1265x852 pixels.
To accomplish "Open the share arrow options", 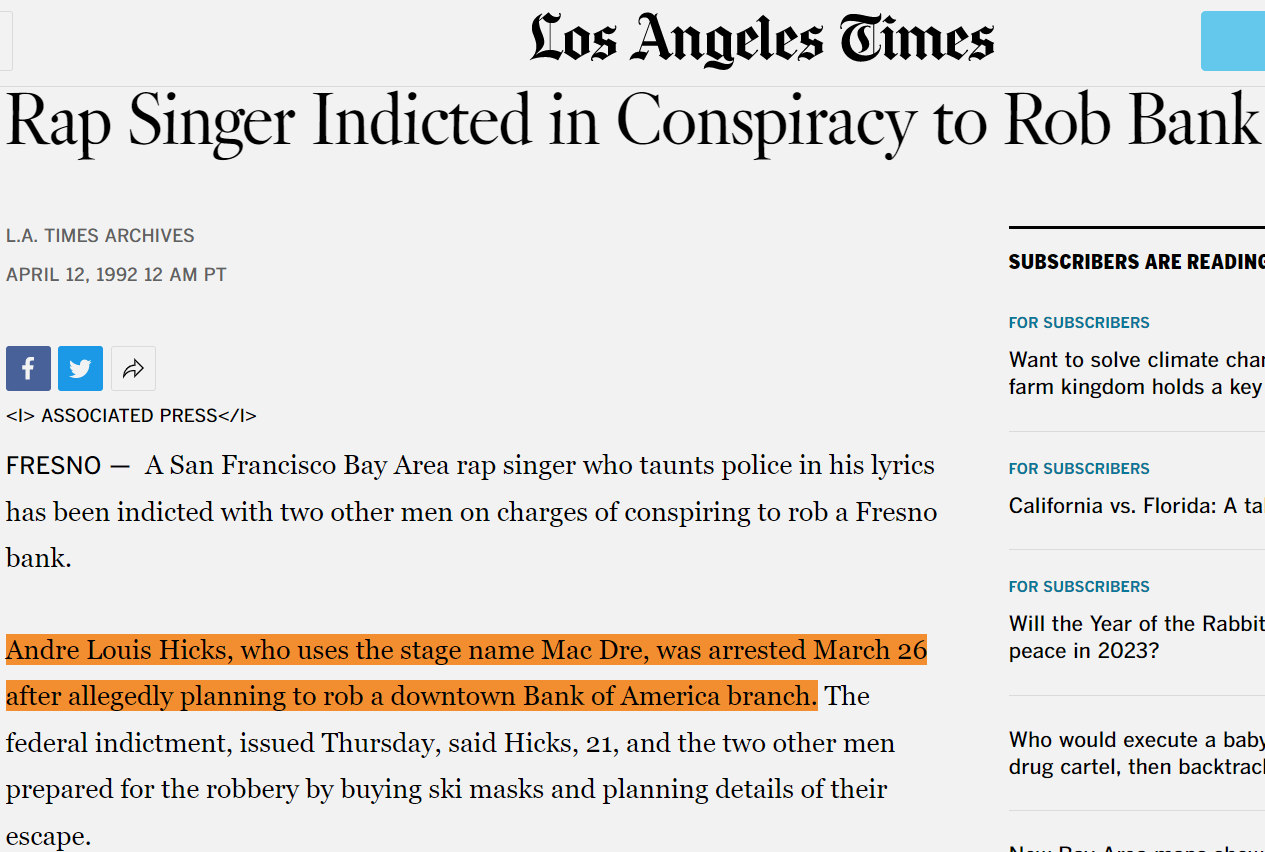I will click(133, 369).
